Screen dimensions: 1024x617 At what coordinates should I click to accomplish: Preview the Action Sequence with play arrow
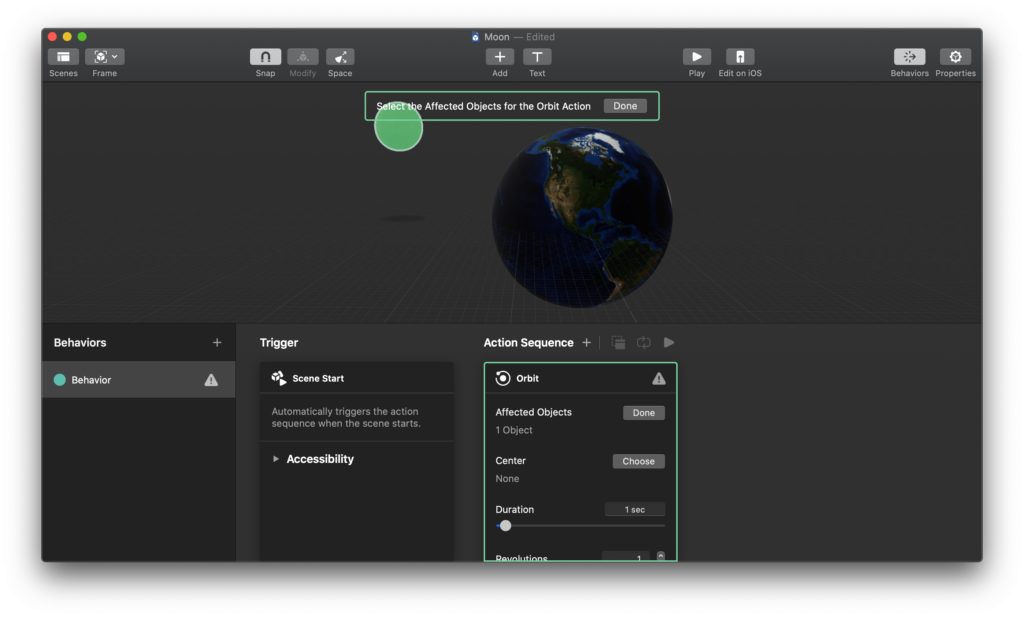[669, 343]
